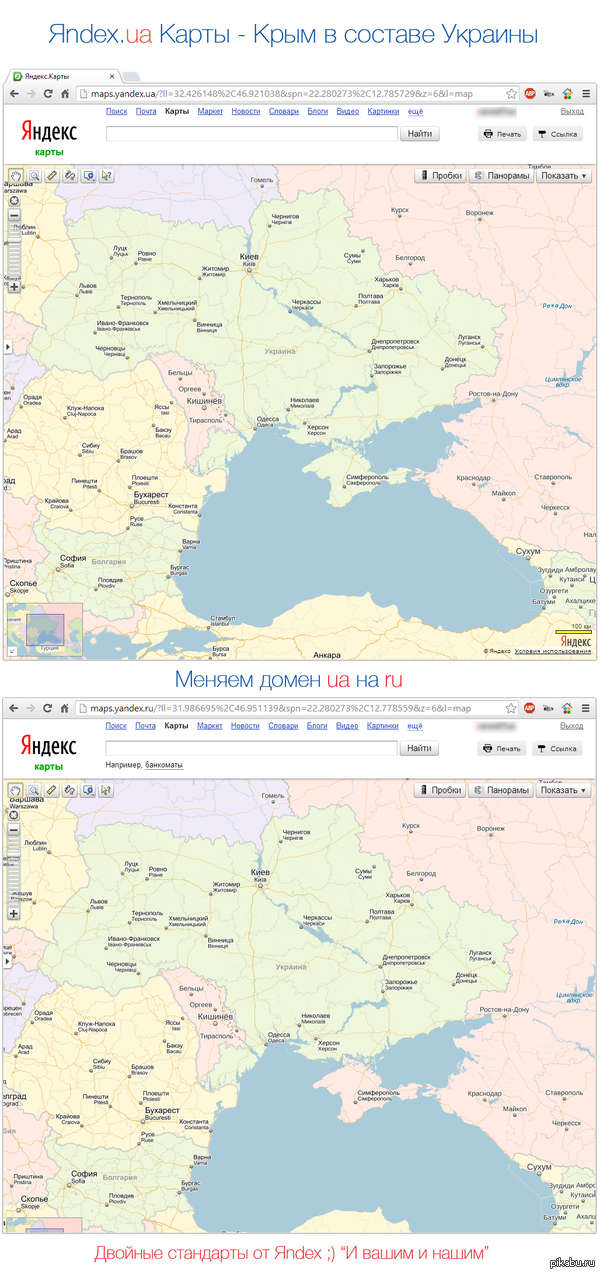600x1274 pixels.
Task: Open the Показать dropdown on the yandex.ru map
Action: [x=564, y=790]
